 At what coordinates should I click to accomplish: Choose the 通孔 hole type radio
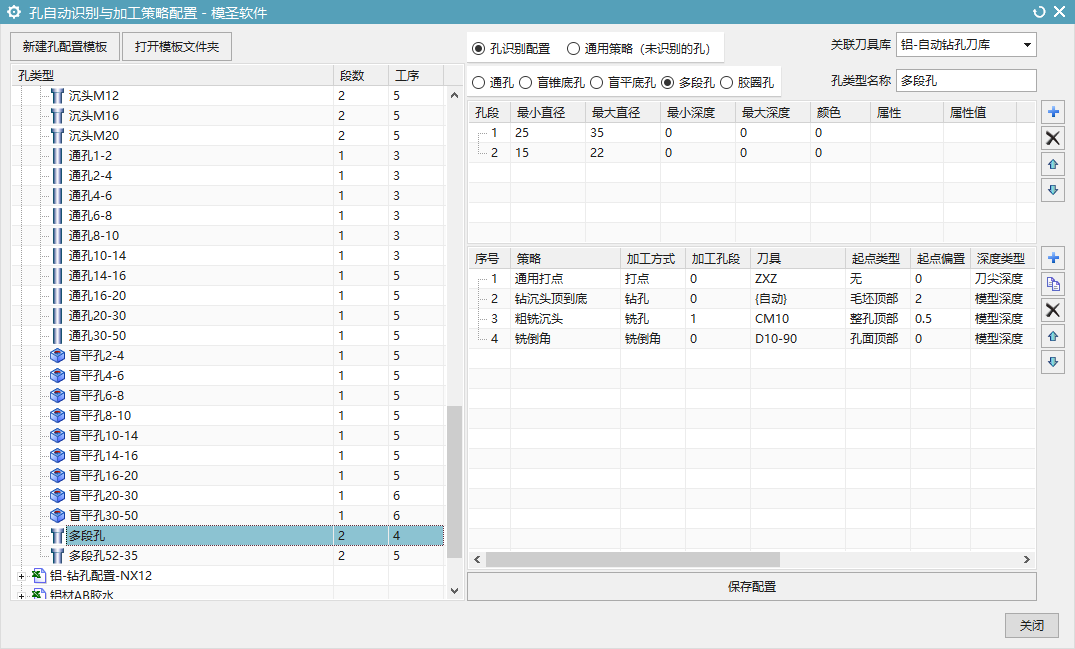tap(479, 82)
